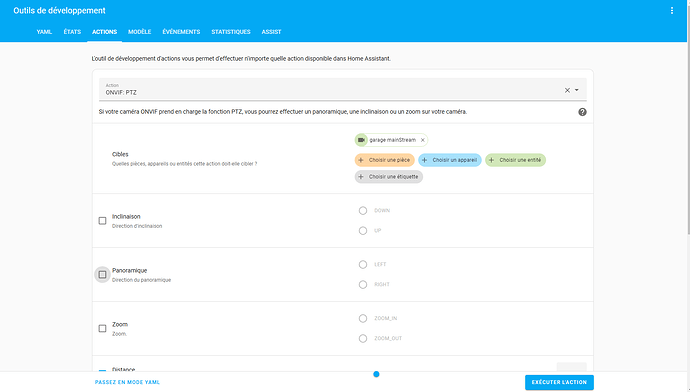Screen dimensions: 690x392
Task: Select the DOWN tilt radio button
Action: click(x=363, y=211)
